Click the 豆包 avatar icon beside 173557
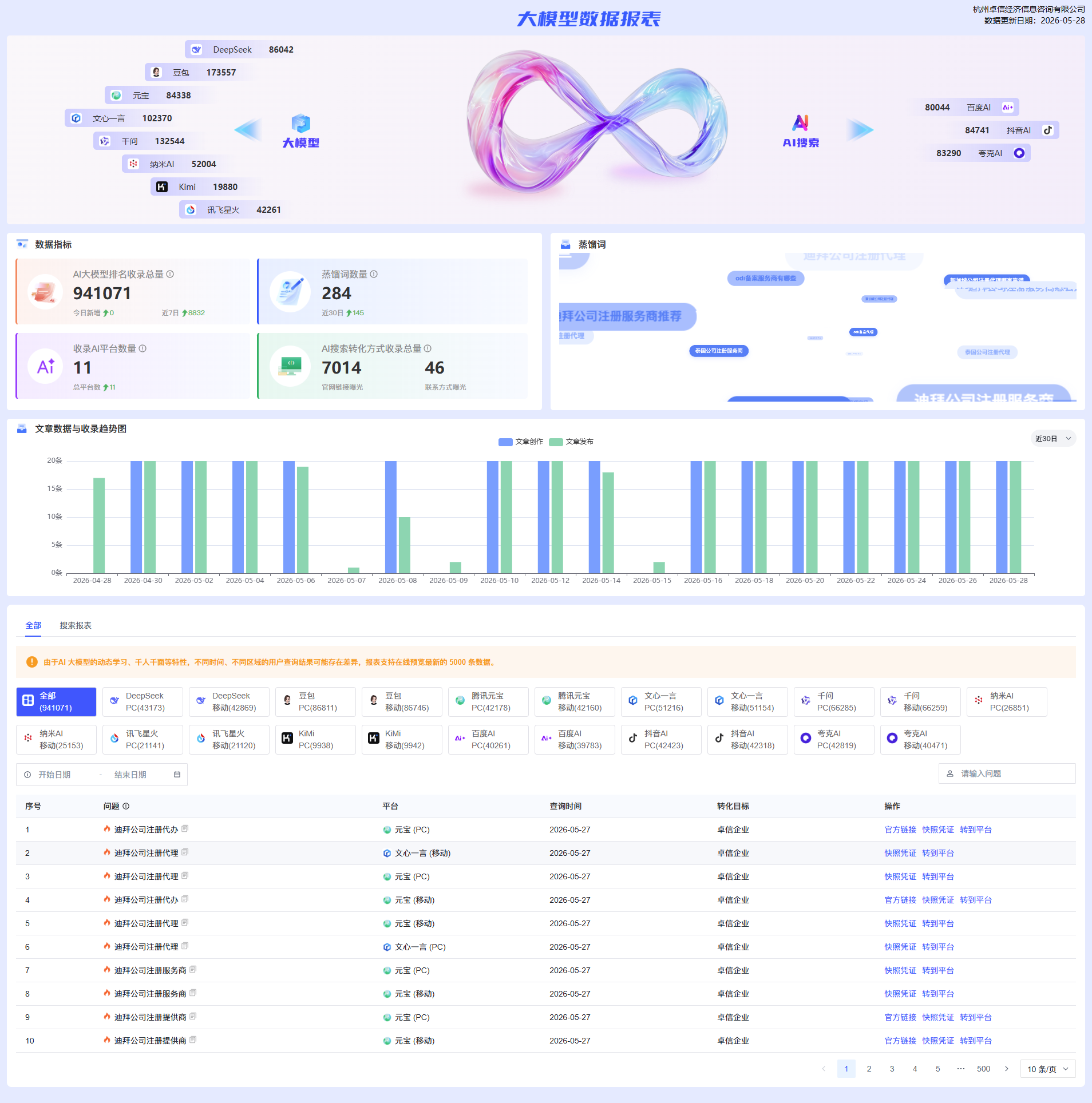Viewport: 1092px width, 1103px height. pos(156,73)
